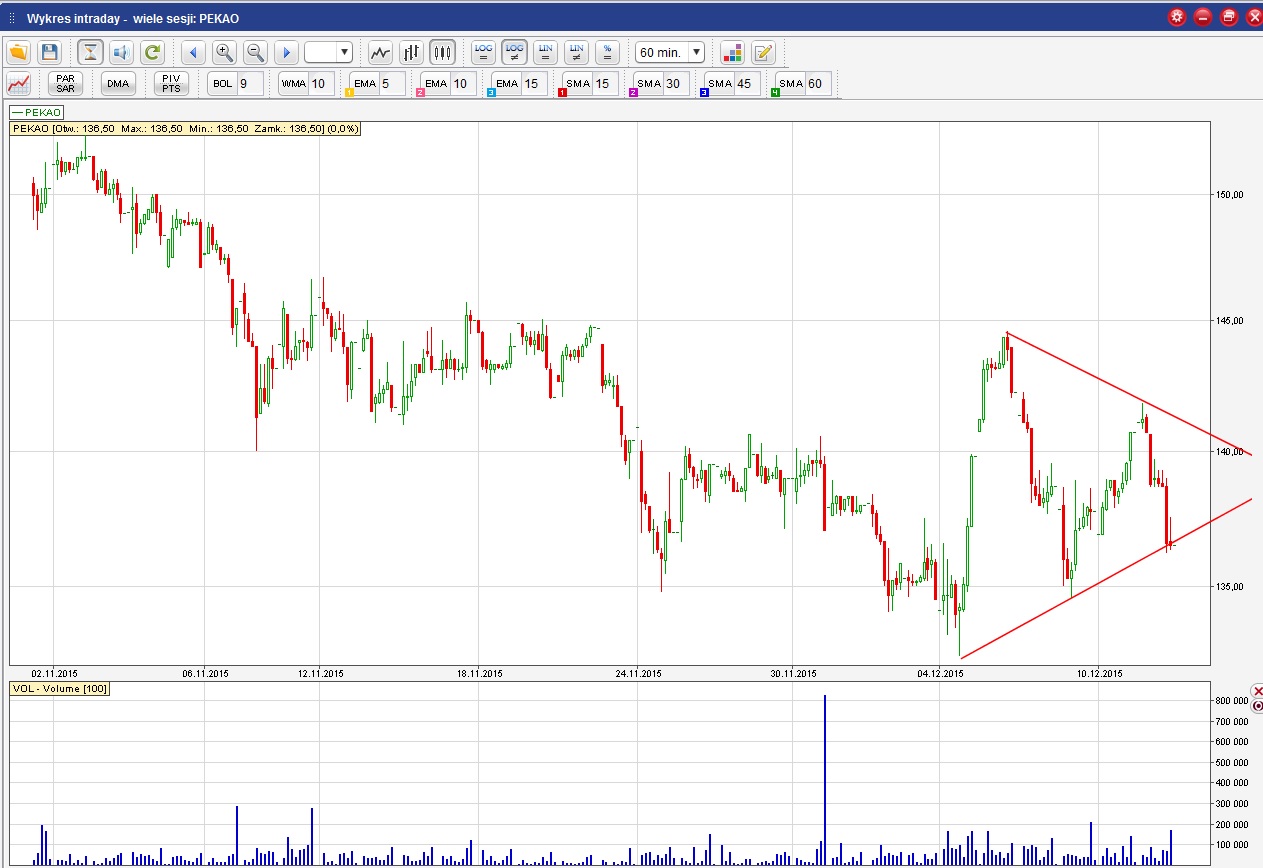Zoom out with the magnifier minus icon
Image resolution: width=1263 pixels, height=868 pixels.
255,52
